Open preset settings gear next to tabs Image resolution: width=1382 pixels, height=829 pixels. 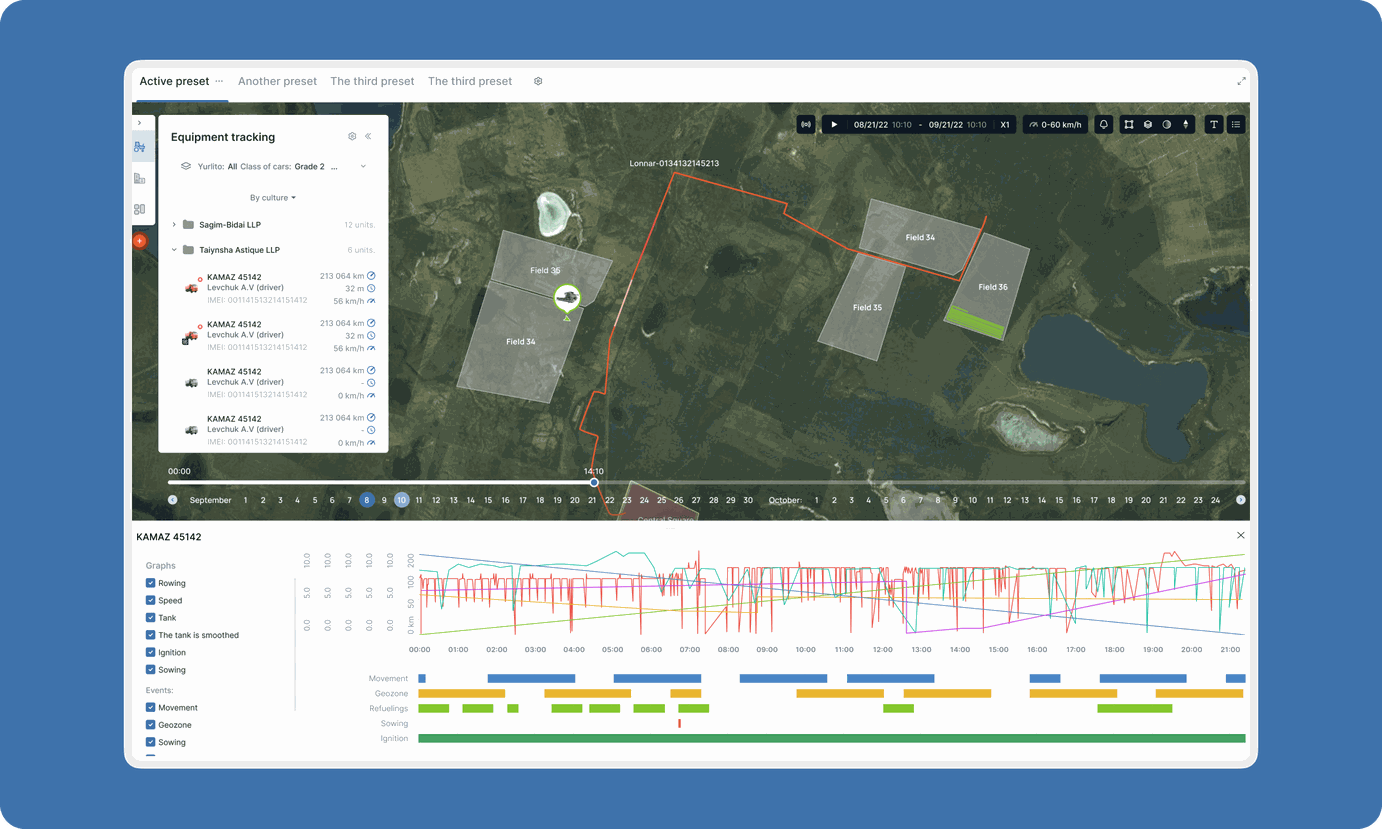click(538, 81)
